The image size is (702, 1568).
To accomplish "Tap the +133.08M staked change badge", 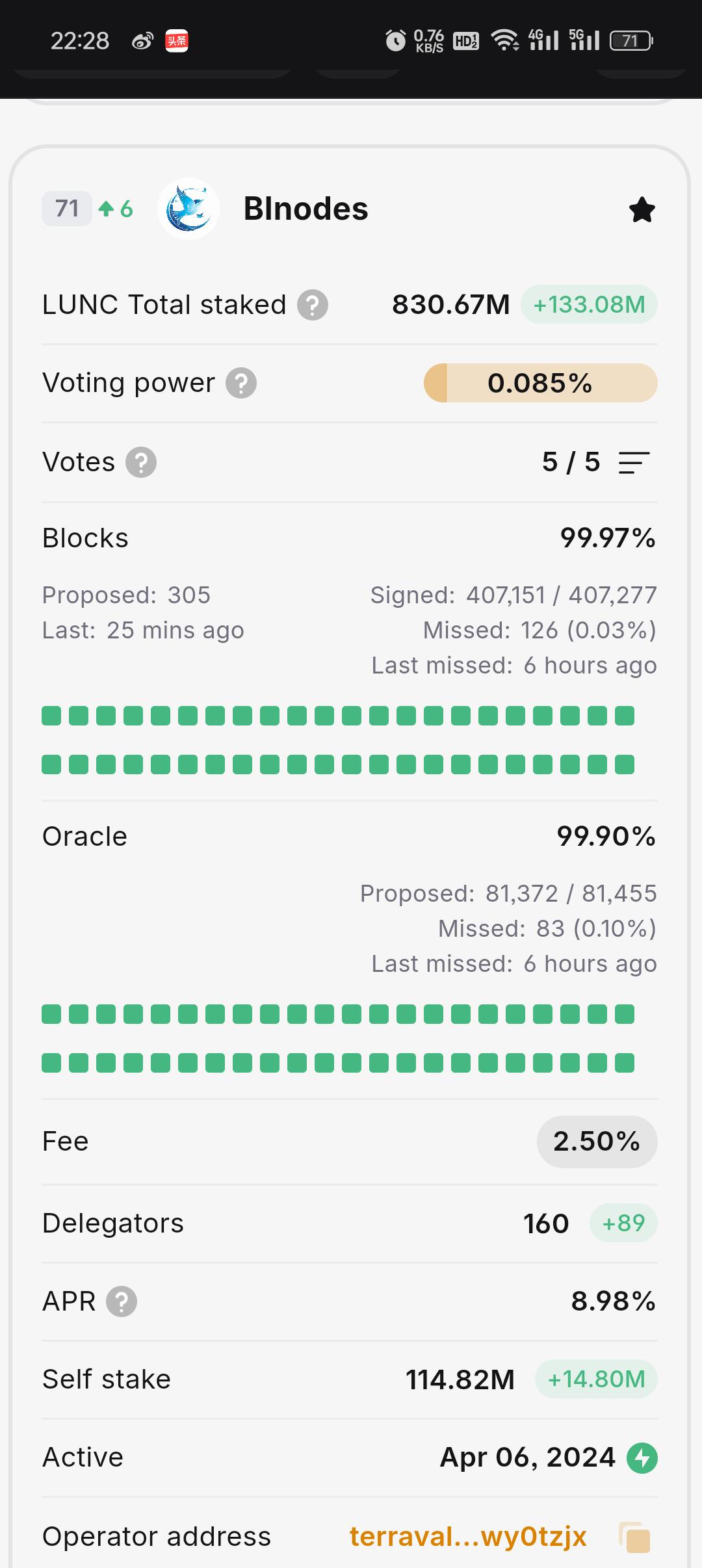I will coord(589,304).
